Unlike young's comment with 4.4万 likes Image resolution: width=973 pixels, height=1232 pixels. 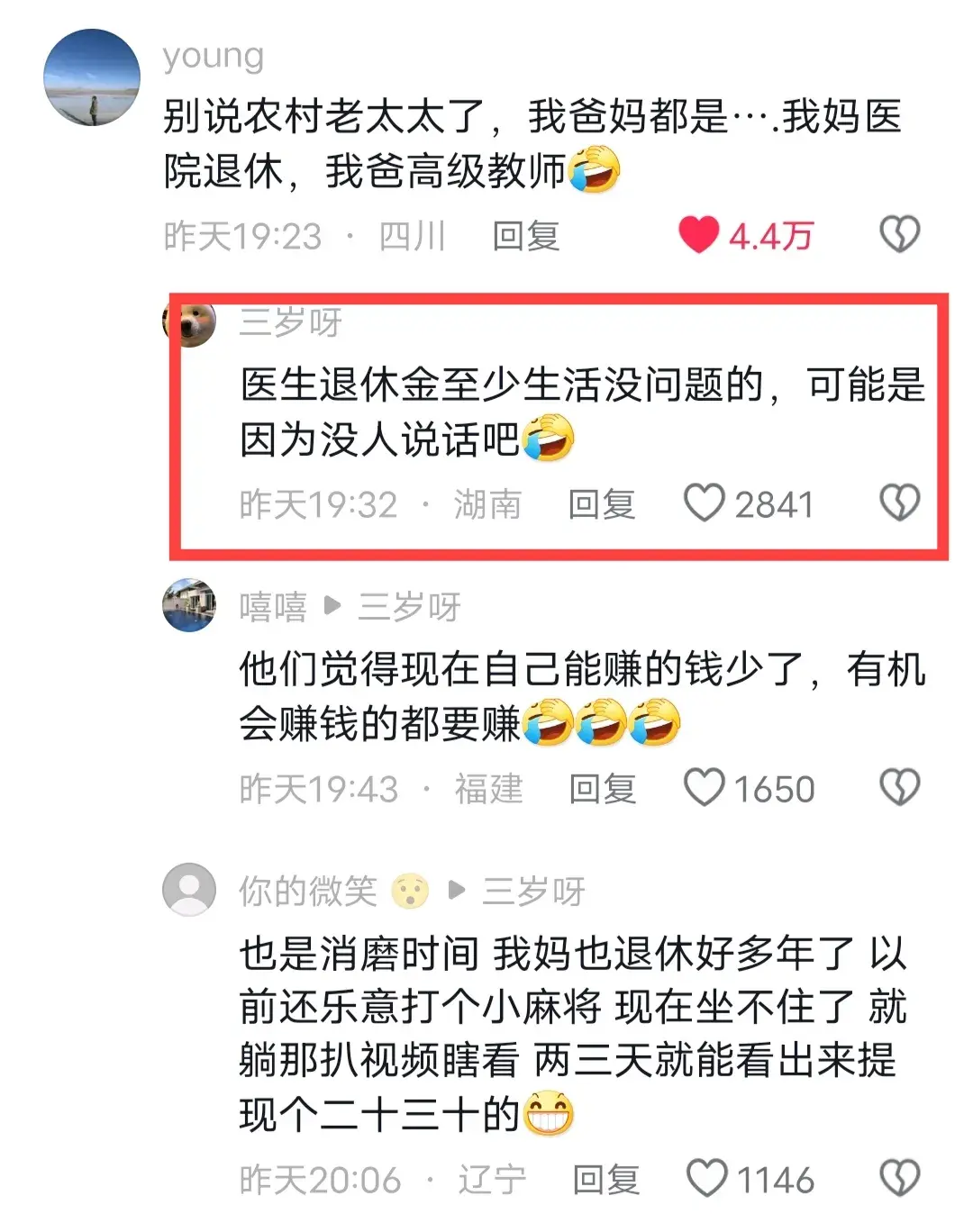(x=698, y=235)
